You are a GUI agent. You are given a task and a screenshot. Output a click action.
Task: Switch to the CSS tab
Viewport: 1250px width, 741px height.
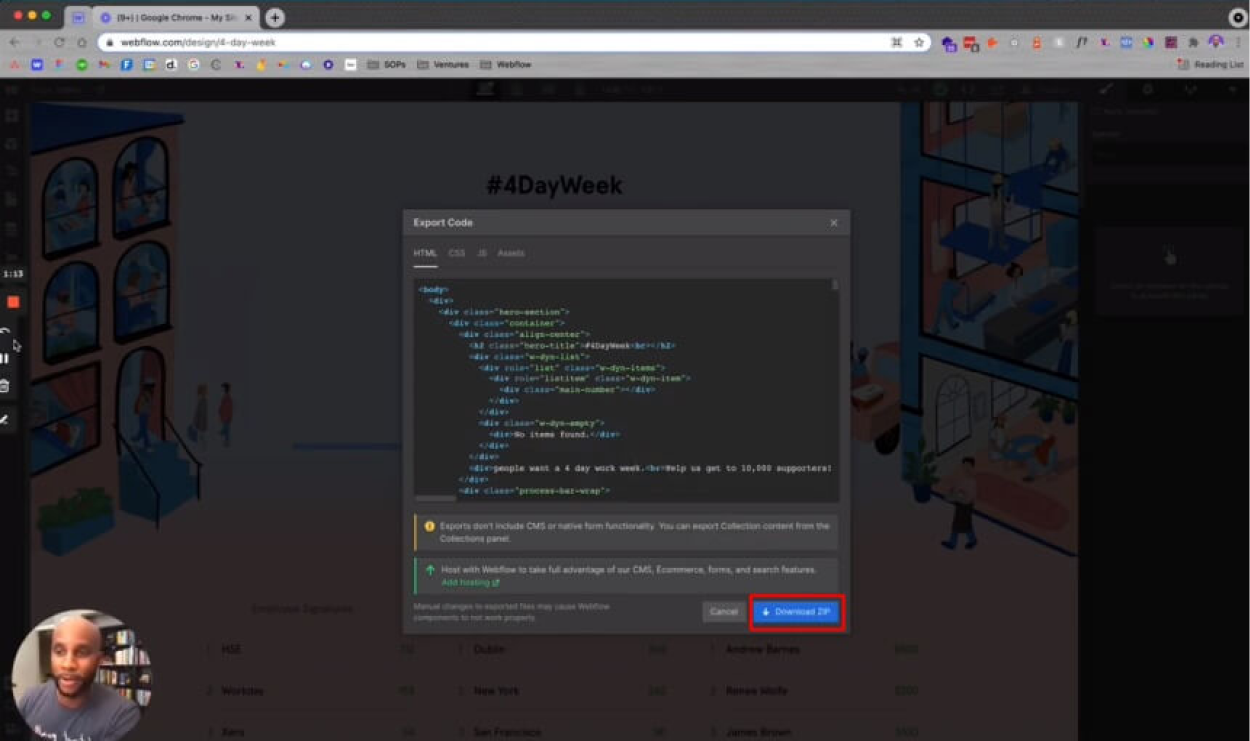coord(457,254)
